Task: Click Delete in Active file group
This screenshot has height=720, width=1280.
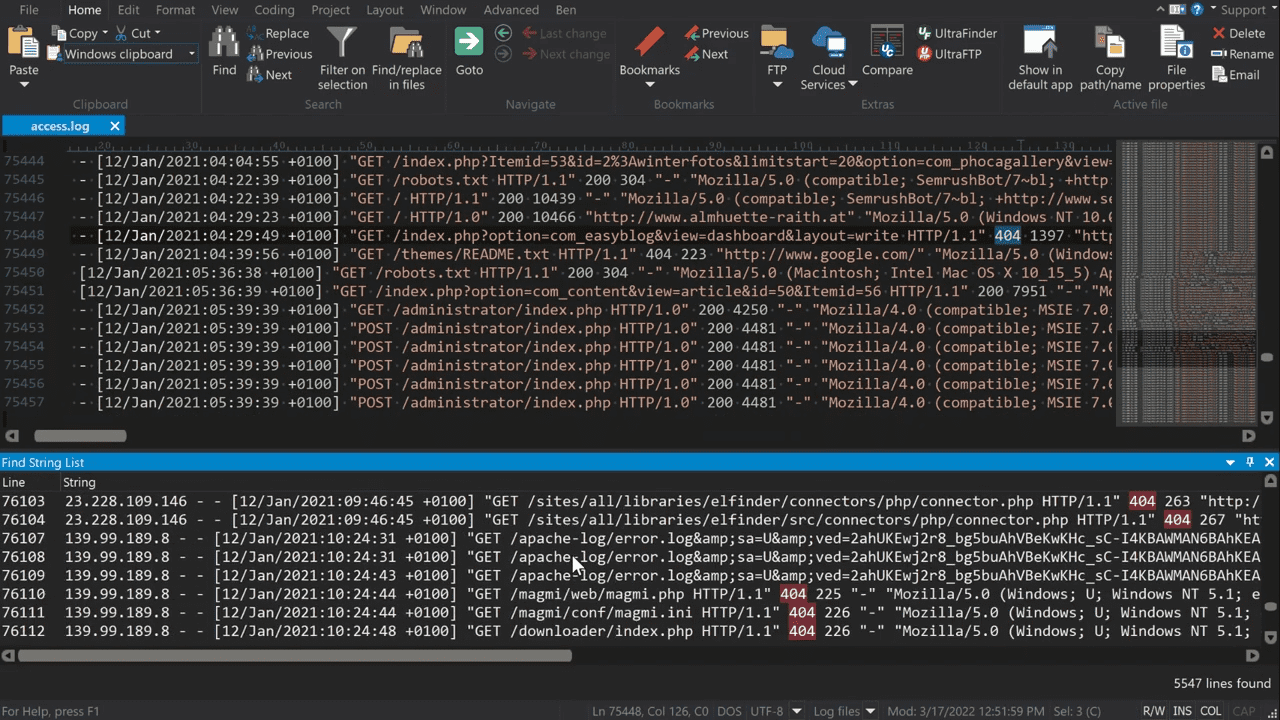Action: [1238, 33]
